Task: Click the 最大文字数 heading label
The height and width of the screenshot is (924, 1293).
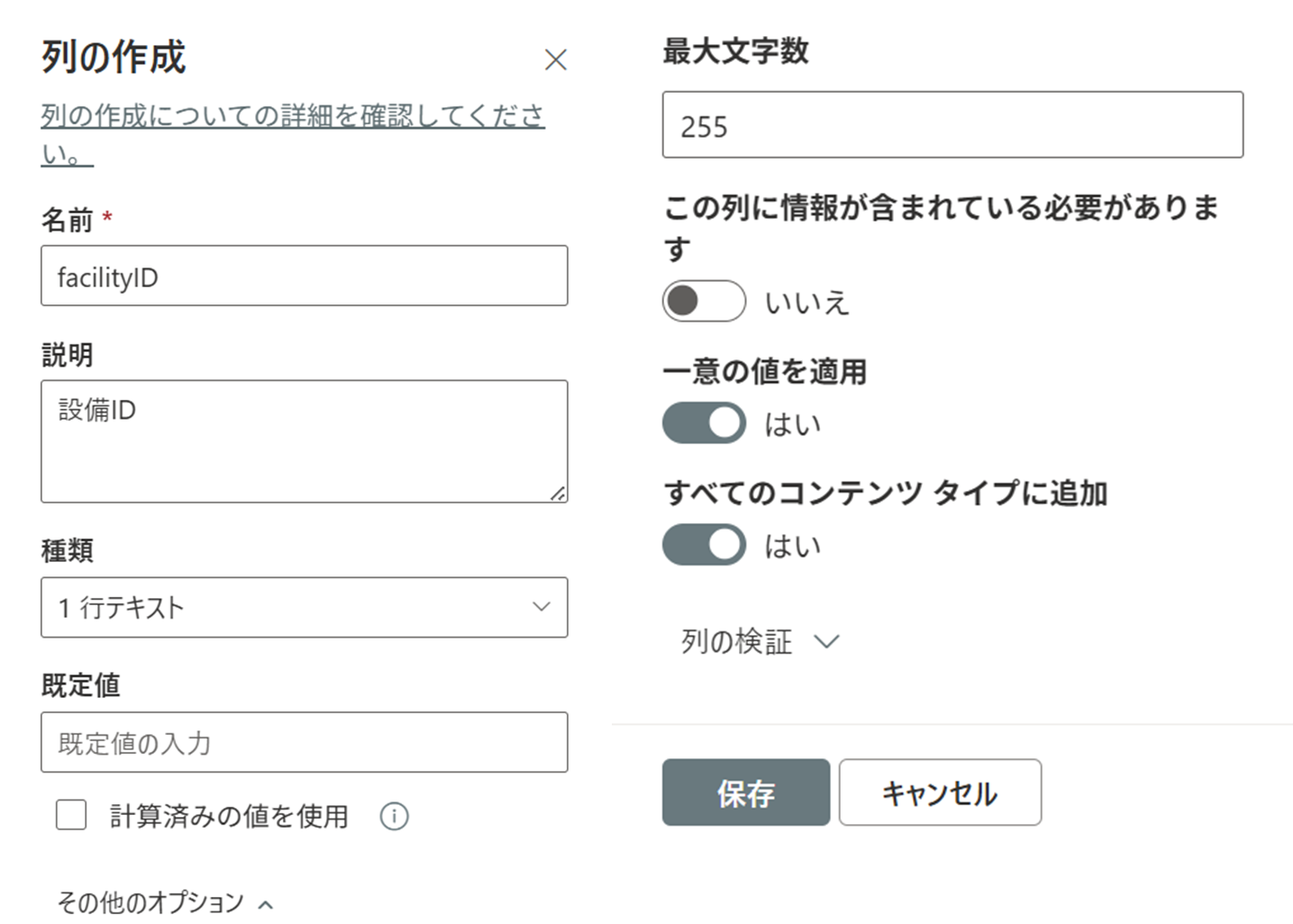Action: 735,51
